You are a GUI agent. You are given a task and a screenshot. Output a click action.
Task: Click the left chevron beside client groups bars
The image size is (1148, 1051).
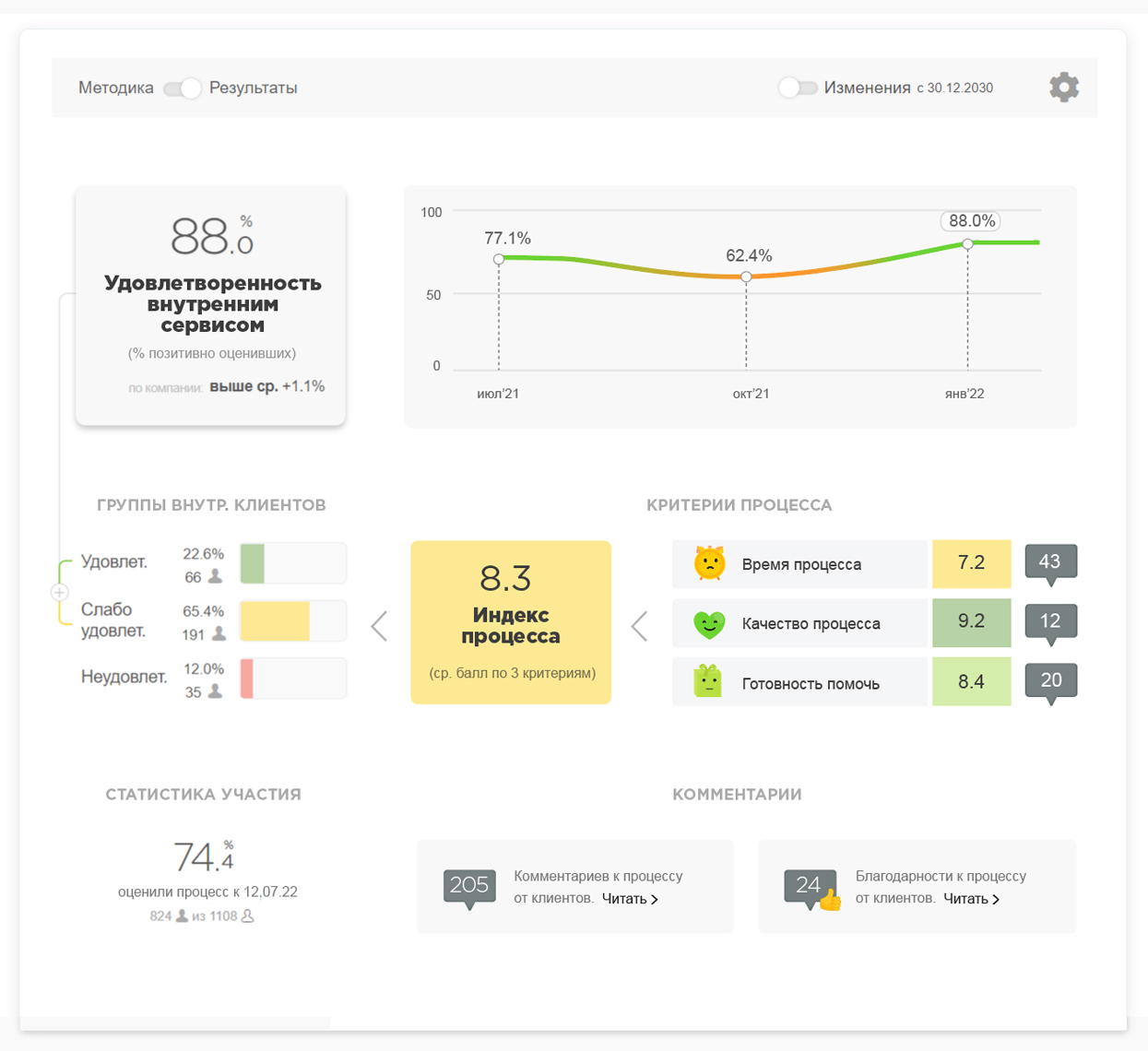tap(379, 626)
